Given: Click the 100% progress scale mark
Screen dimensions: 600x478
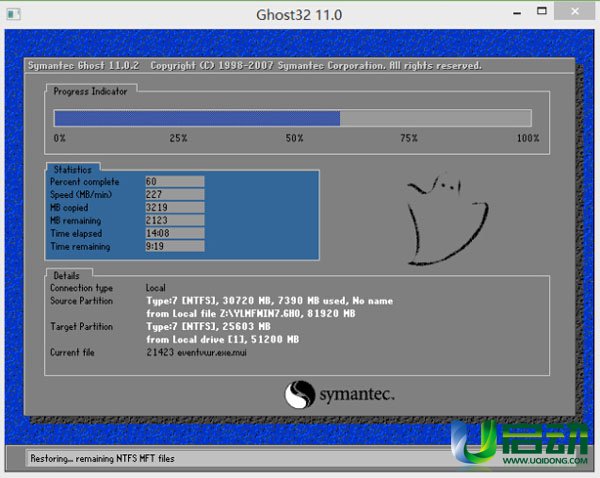Looking at the screenshot, I should click(x=528, y=138).
